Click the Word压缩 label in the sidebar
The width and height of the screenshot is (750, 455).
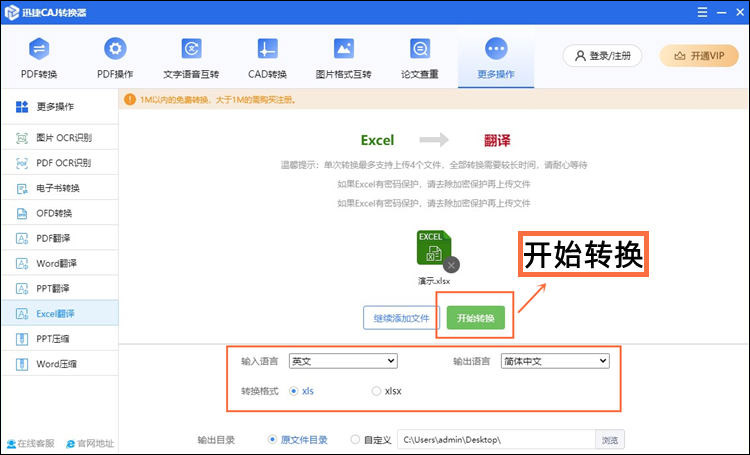pos(56,364)
